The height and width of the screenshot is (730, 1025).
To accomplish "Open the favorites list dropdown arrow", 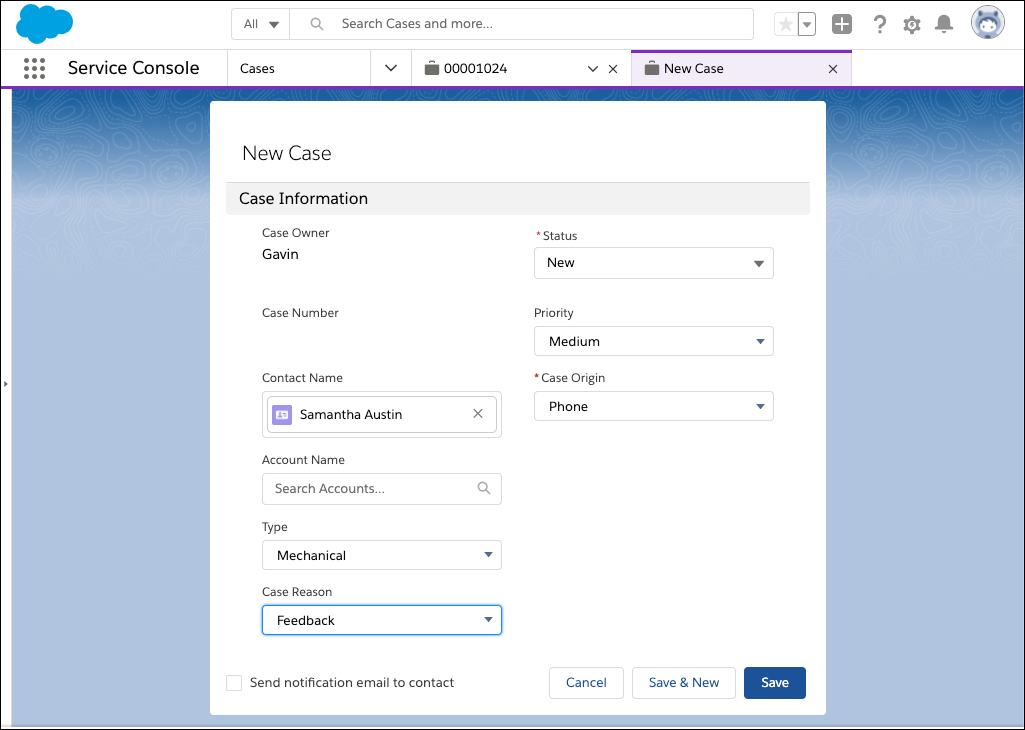I will tap(807, 25).
